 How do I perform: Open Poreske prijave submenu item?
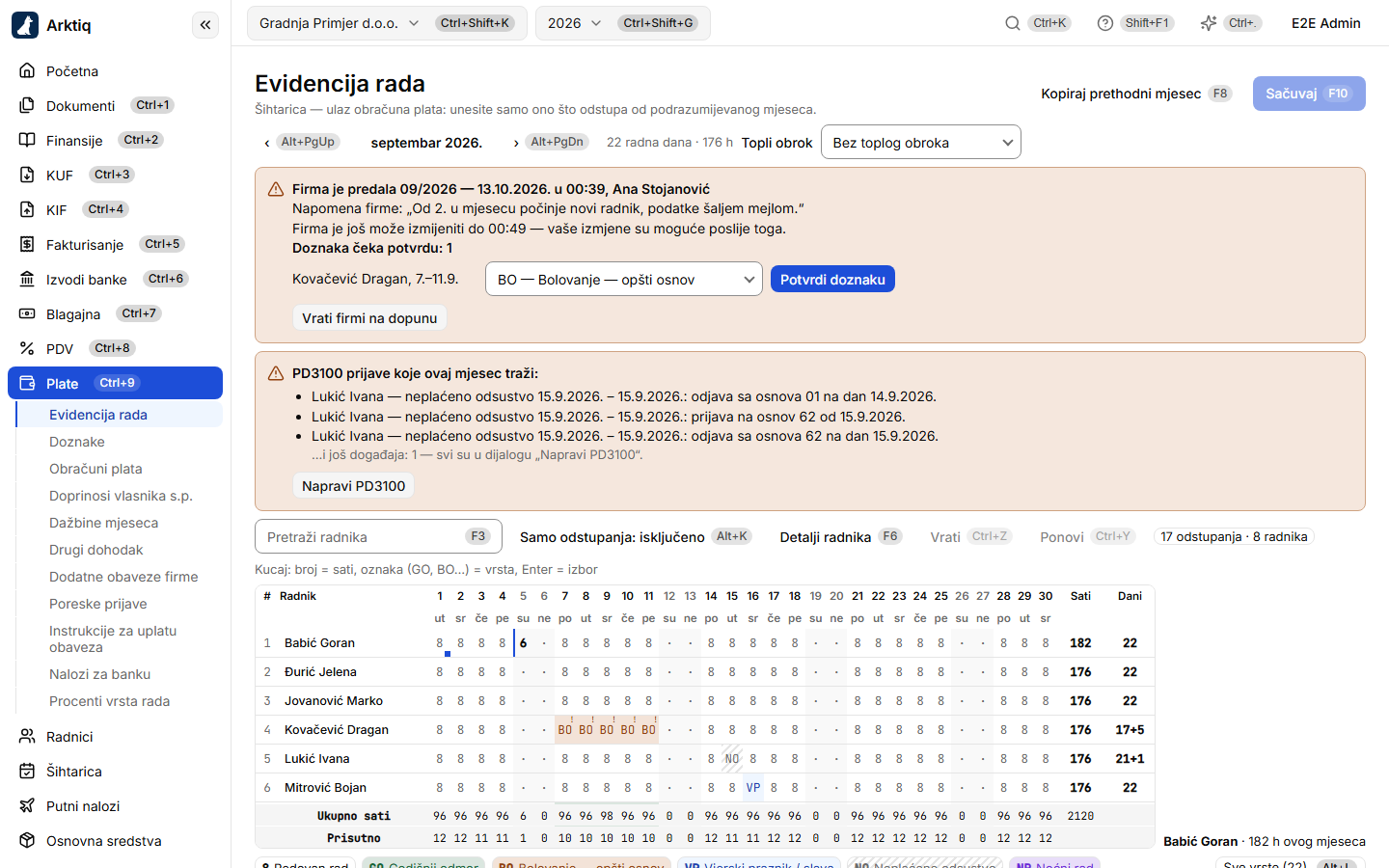tap(120, 604)
